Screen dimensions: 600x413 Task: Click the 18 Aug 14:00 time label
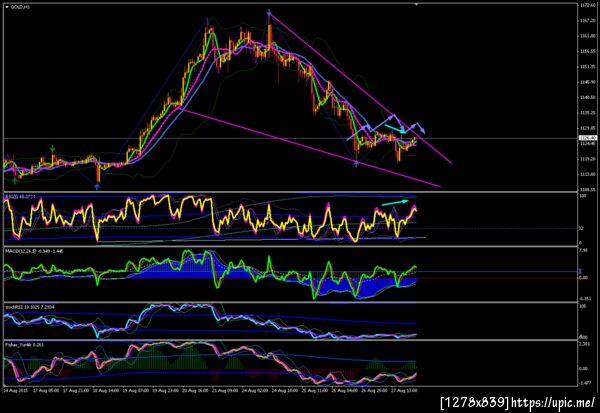click(106, 391)
